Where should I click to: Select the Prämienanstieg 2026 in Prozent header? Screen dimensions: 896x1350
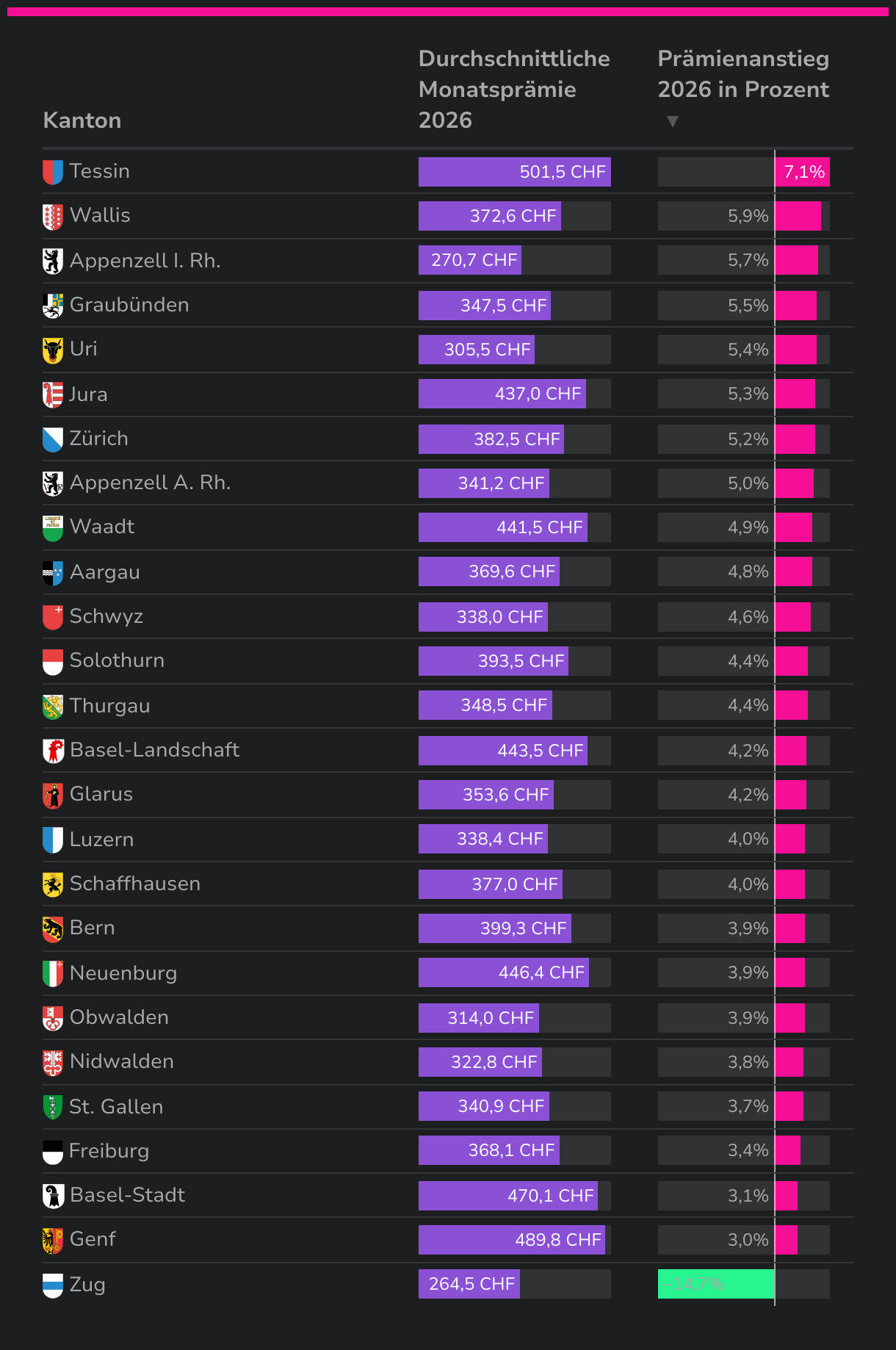coord(743,74)
